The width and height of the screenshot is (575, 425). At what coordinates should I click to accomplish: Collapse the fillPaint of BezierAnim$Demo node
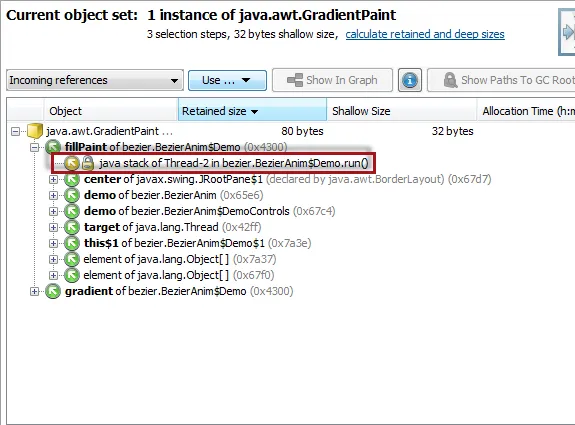click(x=34, y=147)
